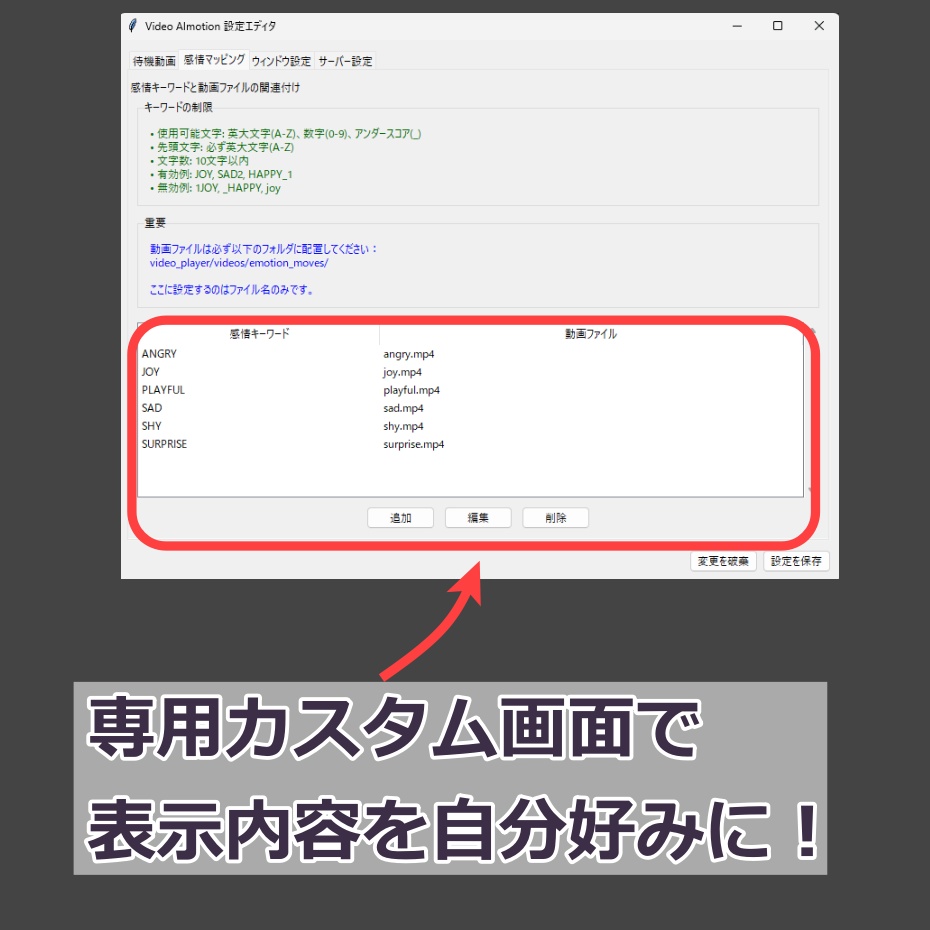The width and height of the screenshot is (930, 930).
Task: Click the 追加 button to add a mapping
Action: click(400, 517)
